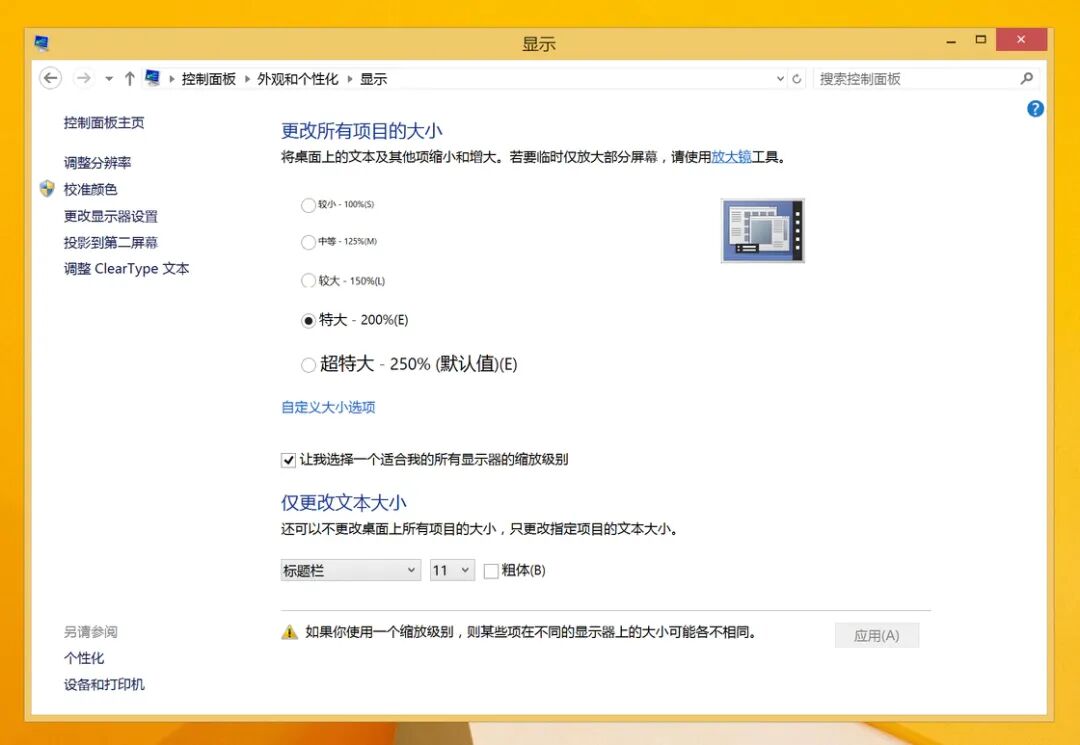Close the 显示 window
The width and height of the screenshot is (1080, 745).
coord(1021,39)
